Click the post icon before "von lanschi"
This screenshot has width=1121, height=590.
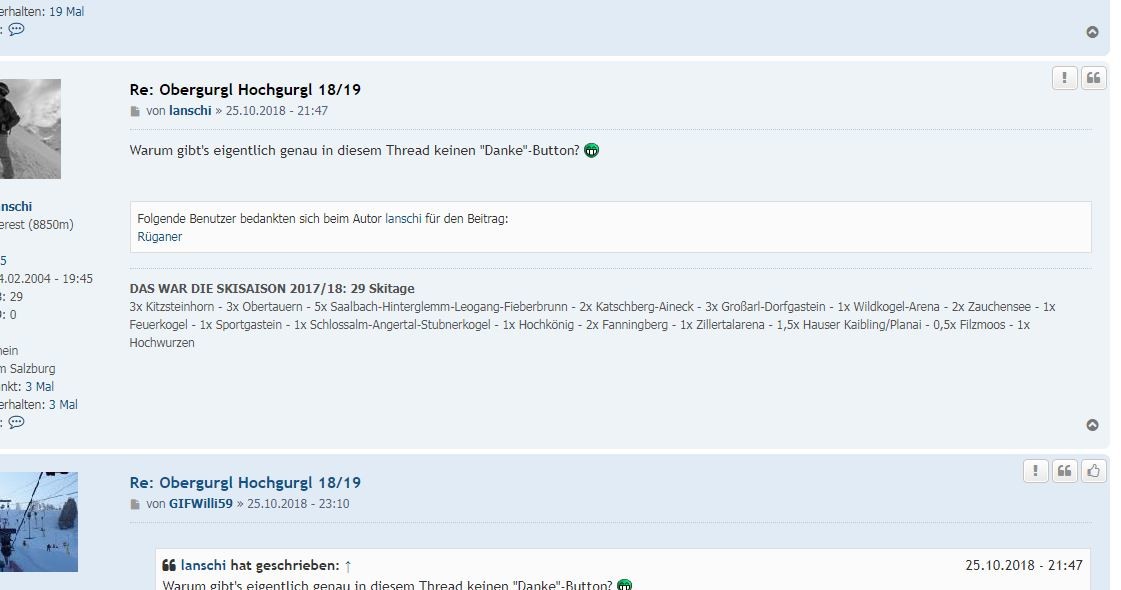135,112
